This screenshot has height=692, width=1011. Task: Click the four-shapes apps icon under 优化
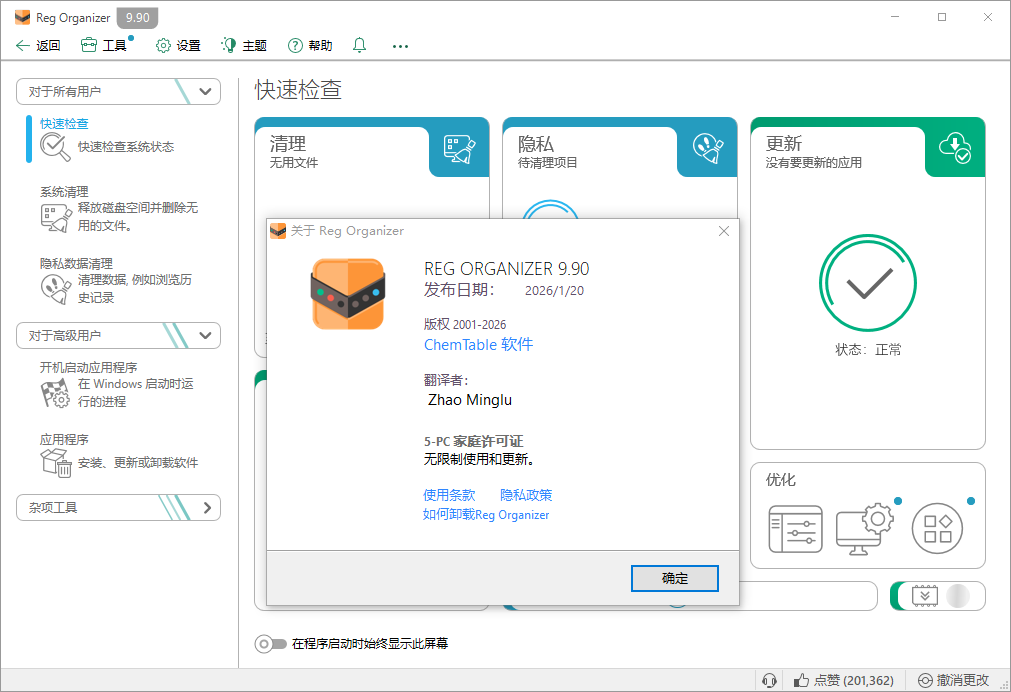[937, 529]
